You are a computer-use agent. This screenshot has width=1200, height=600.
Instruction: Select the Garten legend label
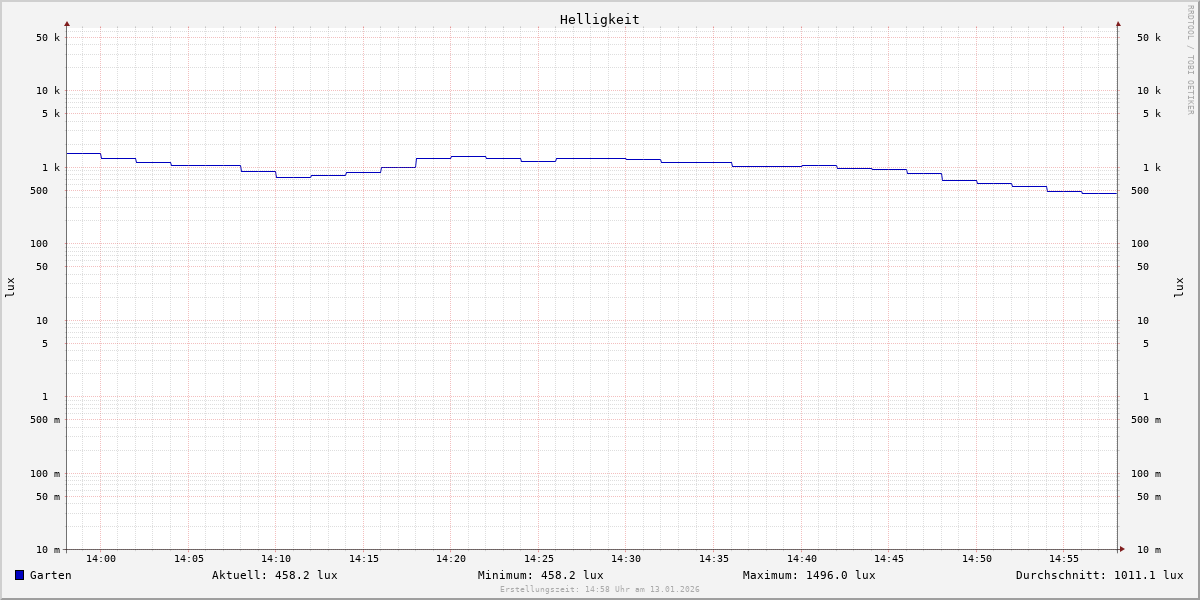pyautogui.click(x=50, y=575)
